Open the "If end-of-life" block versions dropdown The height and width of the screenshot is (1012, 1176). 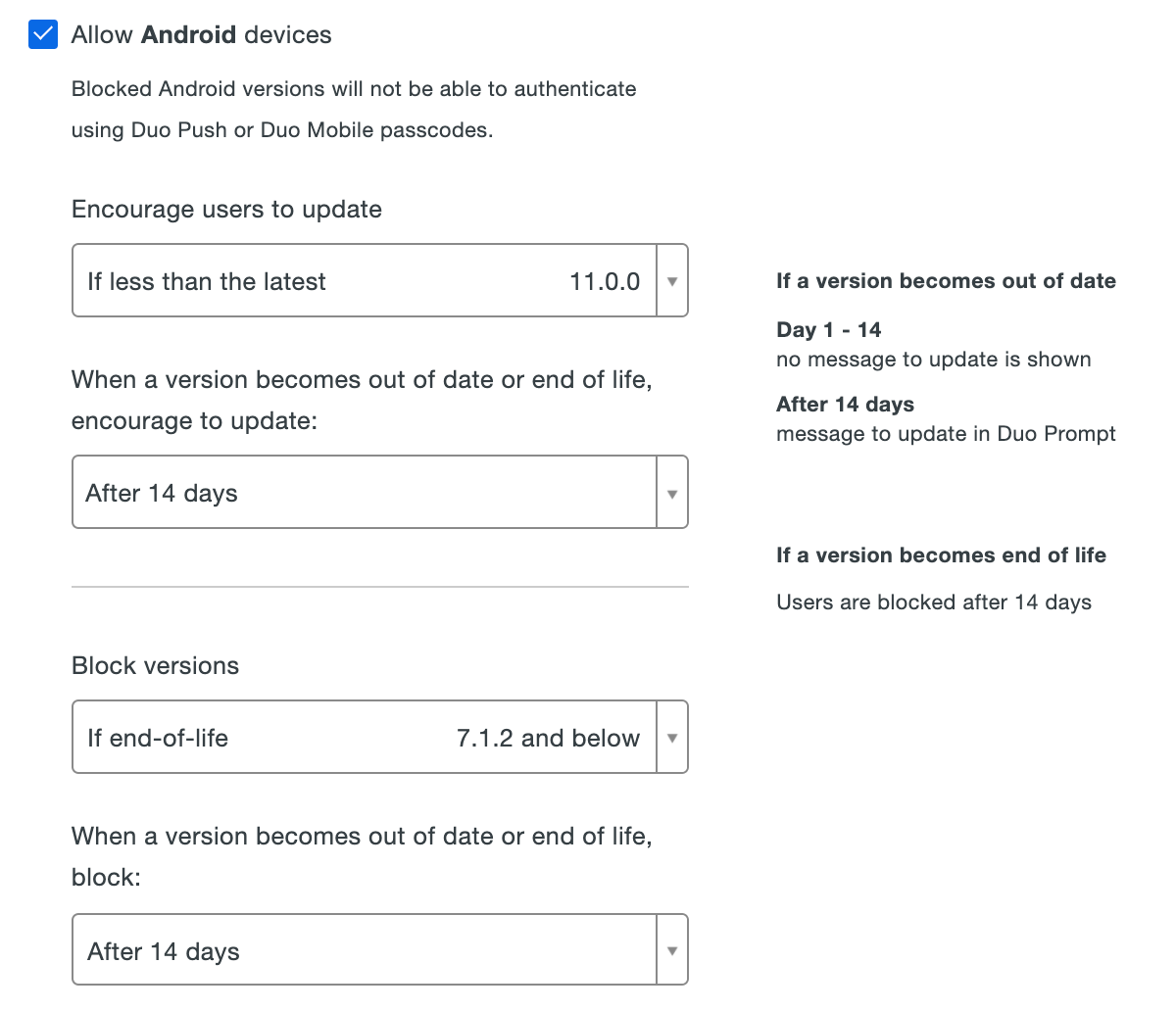(x=363, y=738)
